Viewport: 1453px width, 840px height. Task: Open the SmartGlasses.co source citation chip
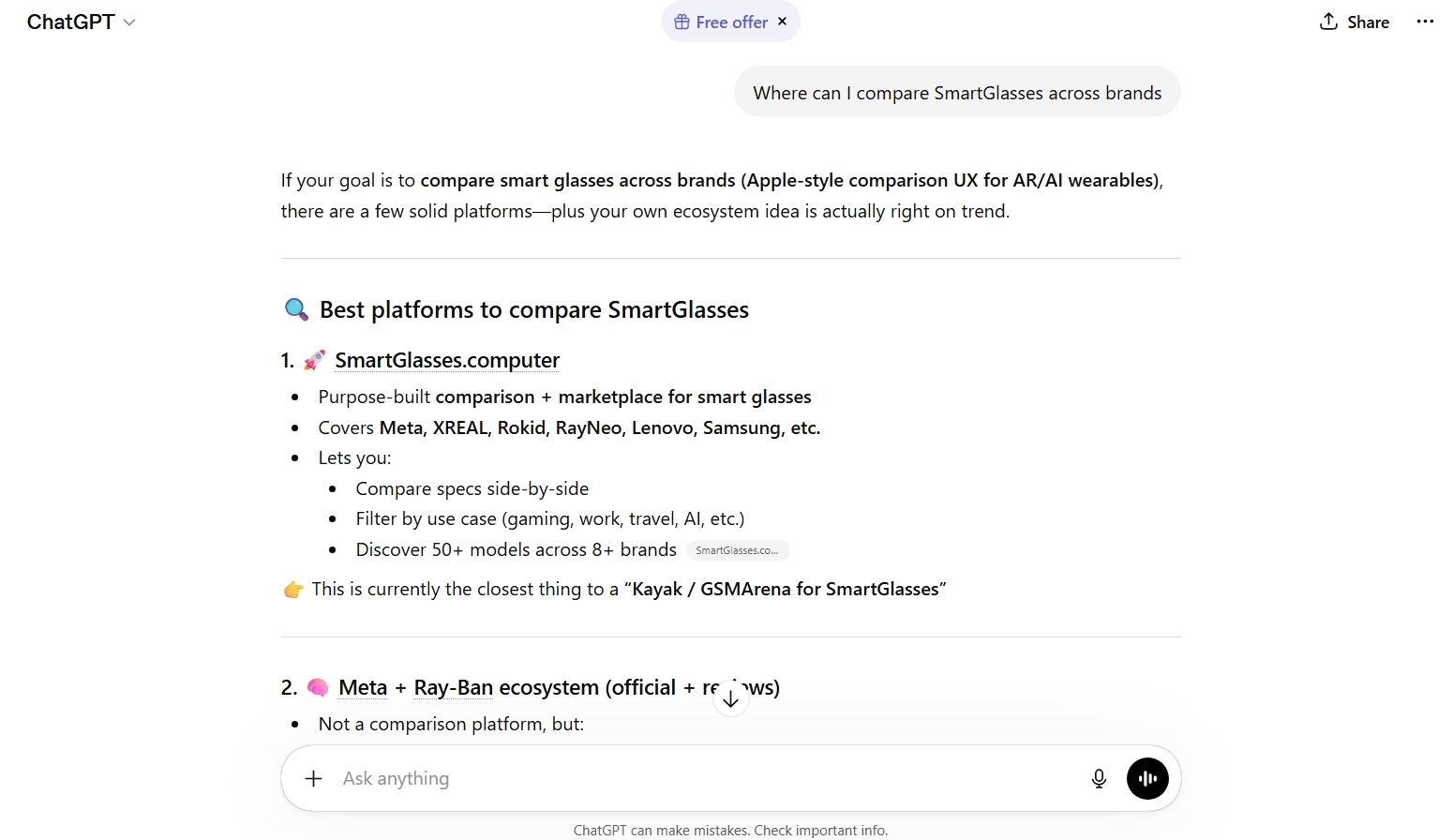click(738, 550)
